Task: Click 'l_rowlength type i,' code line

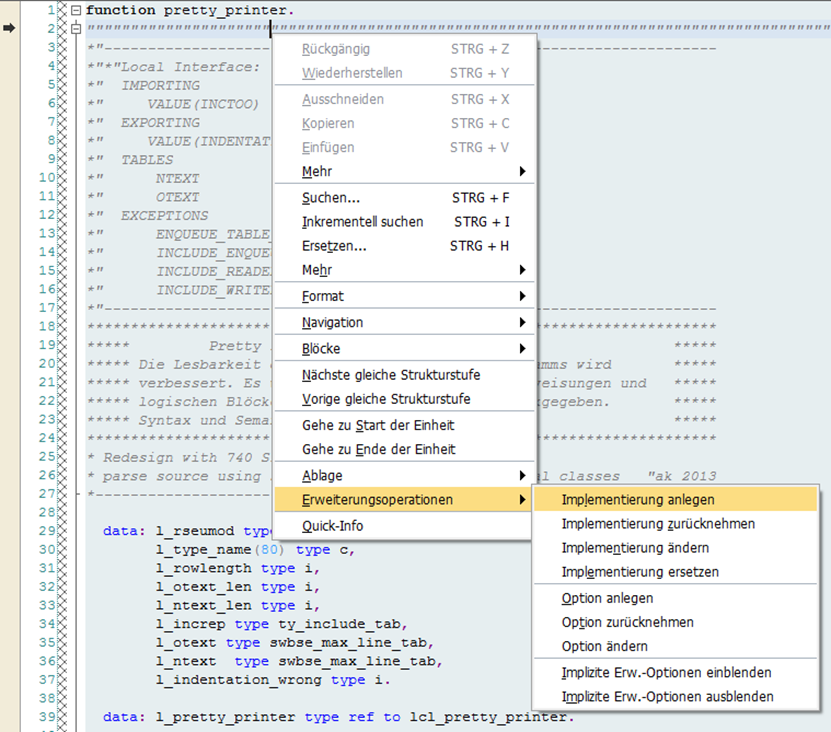Action: [x=238, y=568]
